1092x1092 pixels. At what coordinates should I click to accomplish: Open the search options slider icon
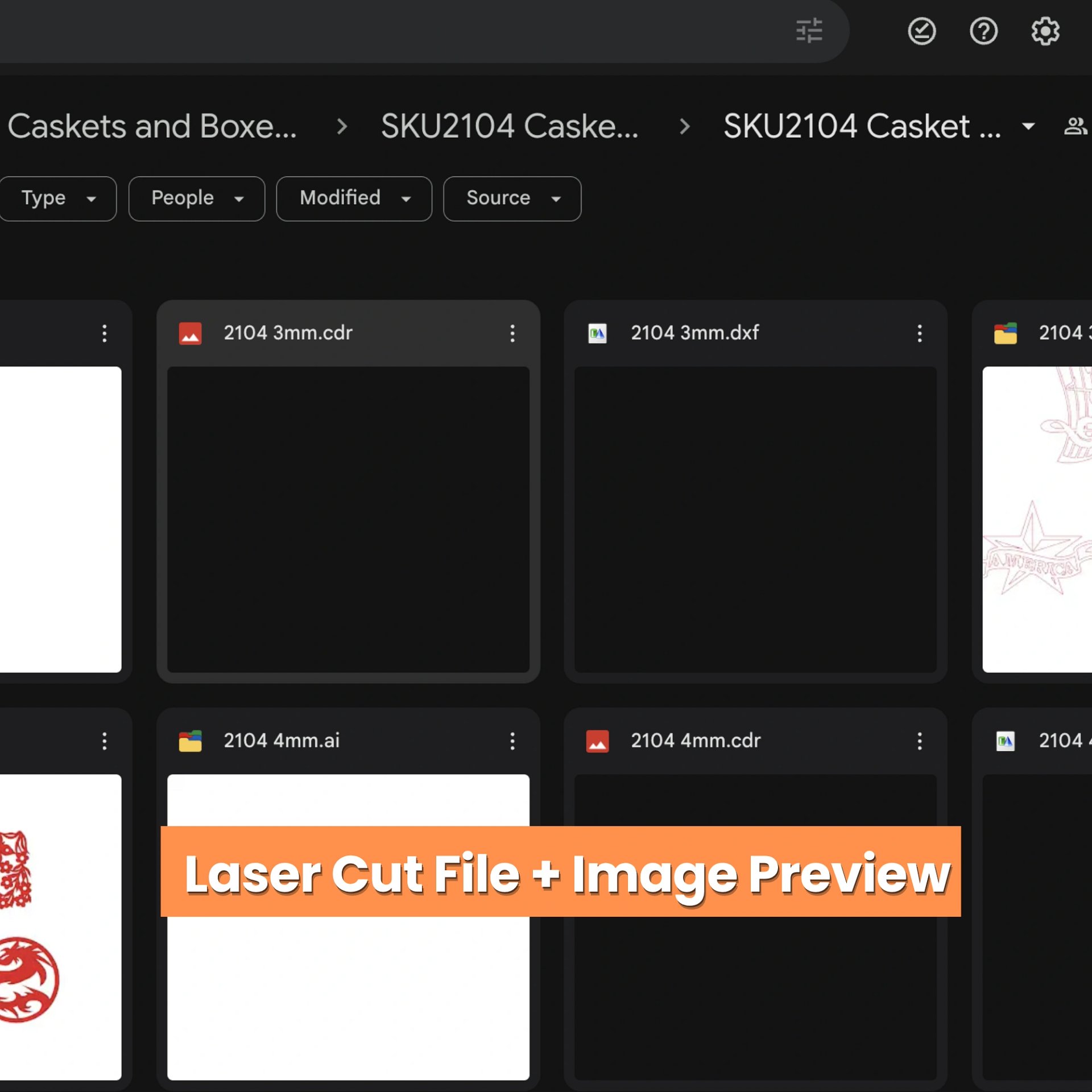(x=809, y=31)
